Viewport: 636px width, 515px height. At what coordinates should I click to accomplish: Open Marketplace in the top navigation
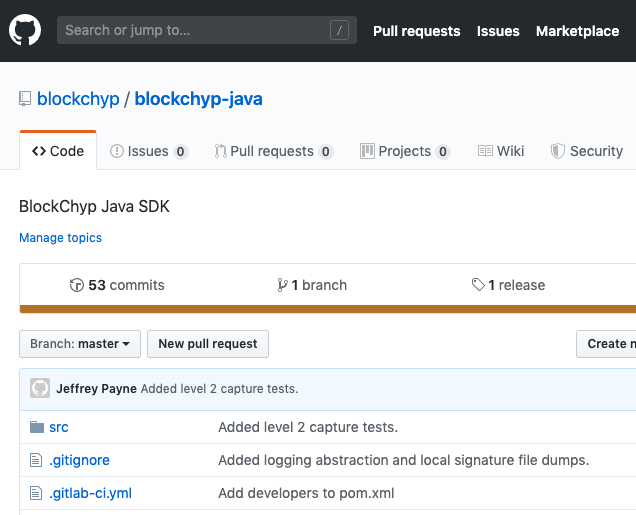coord(578,31)
